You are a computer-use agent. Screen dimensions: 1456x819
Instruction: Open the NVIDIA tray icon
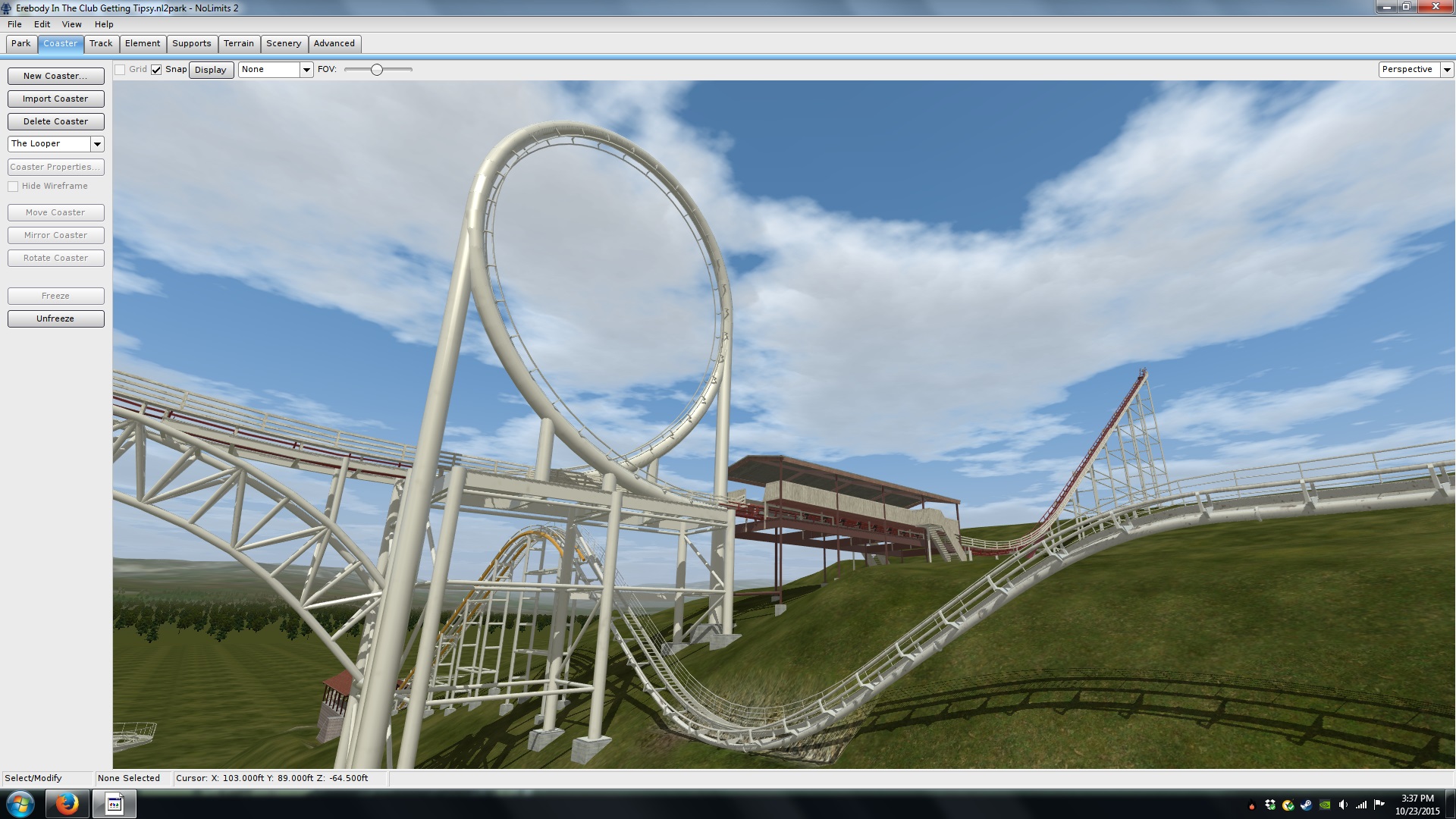pyautogui.click(x=1325, y=805)
